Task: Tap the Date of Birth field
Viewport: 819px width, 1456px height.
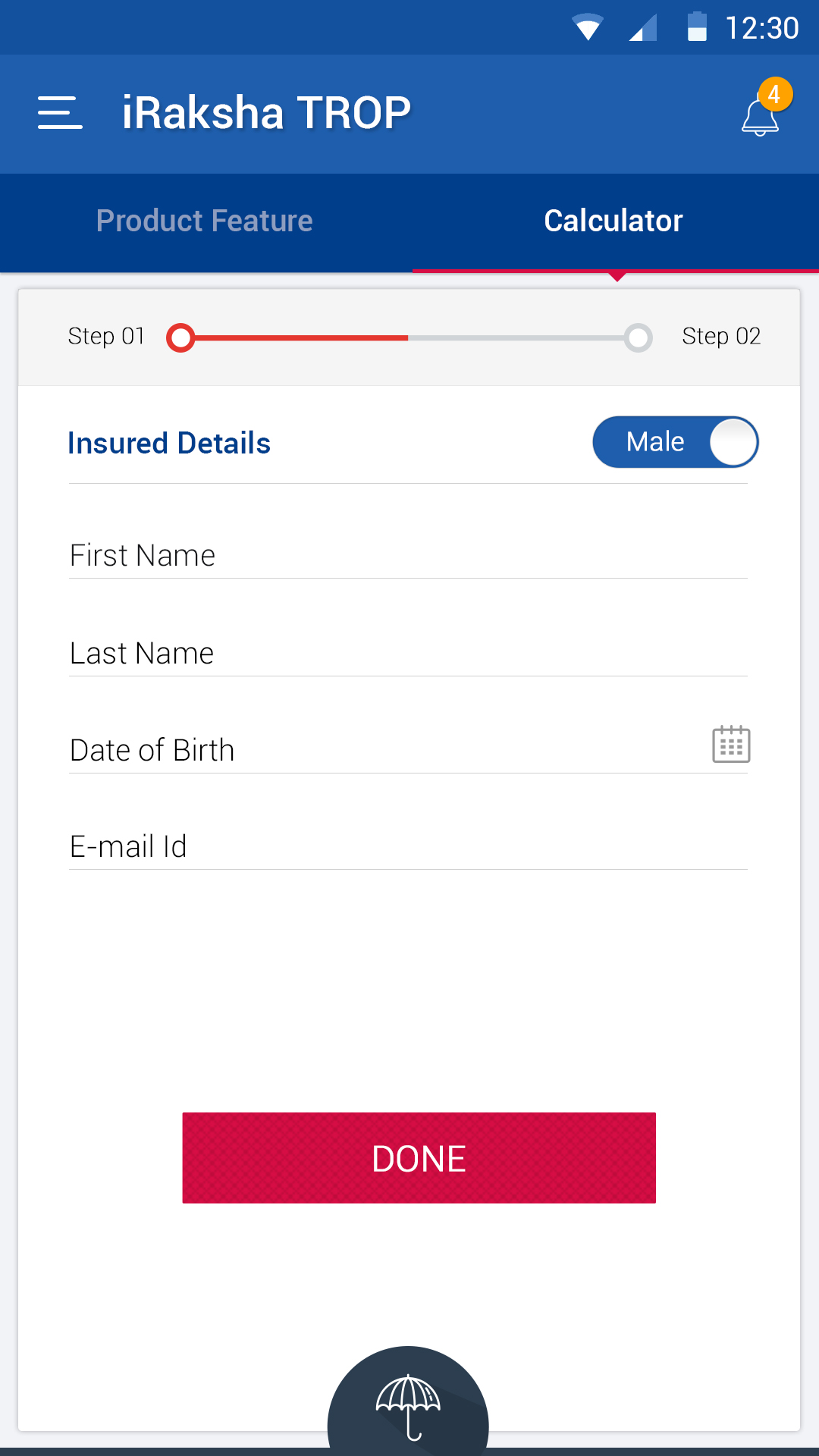Action: click(379, 750)
